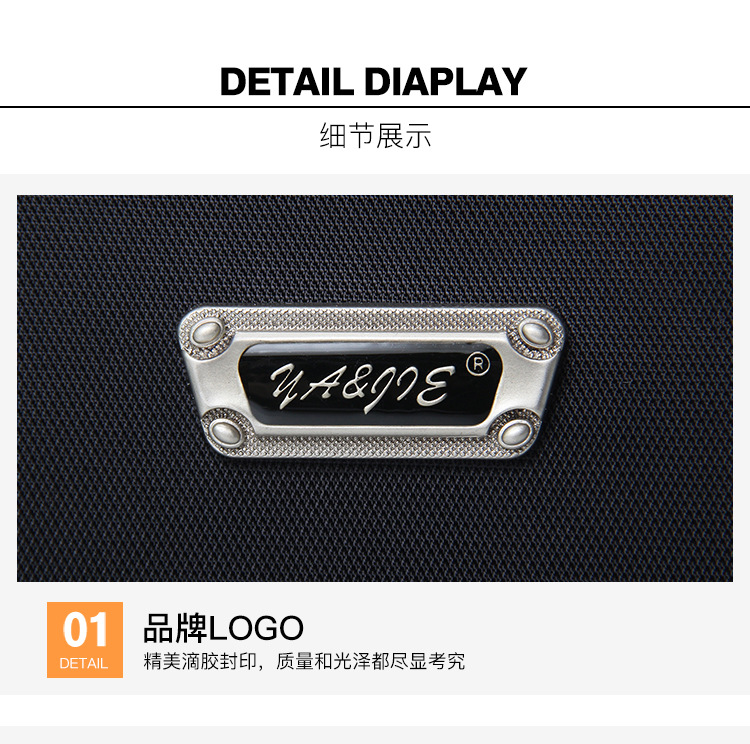This screenshot has width=750, height=744.
Task: Click the word DIAPLAY in the heading
Action: [x=445, y=82]
